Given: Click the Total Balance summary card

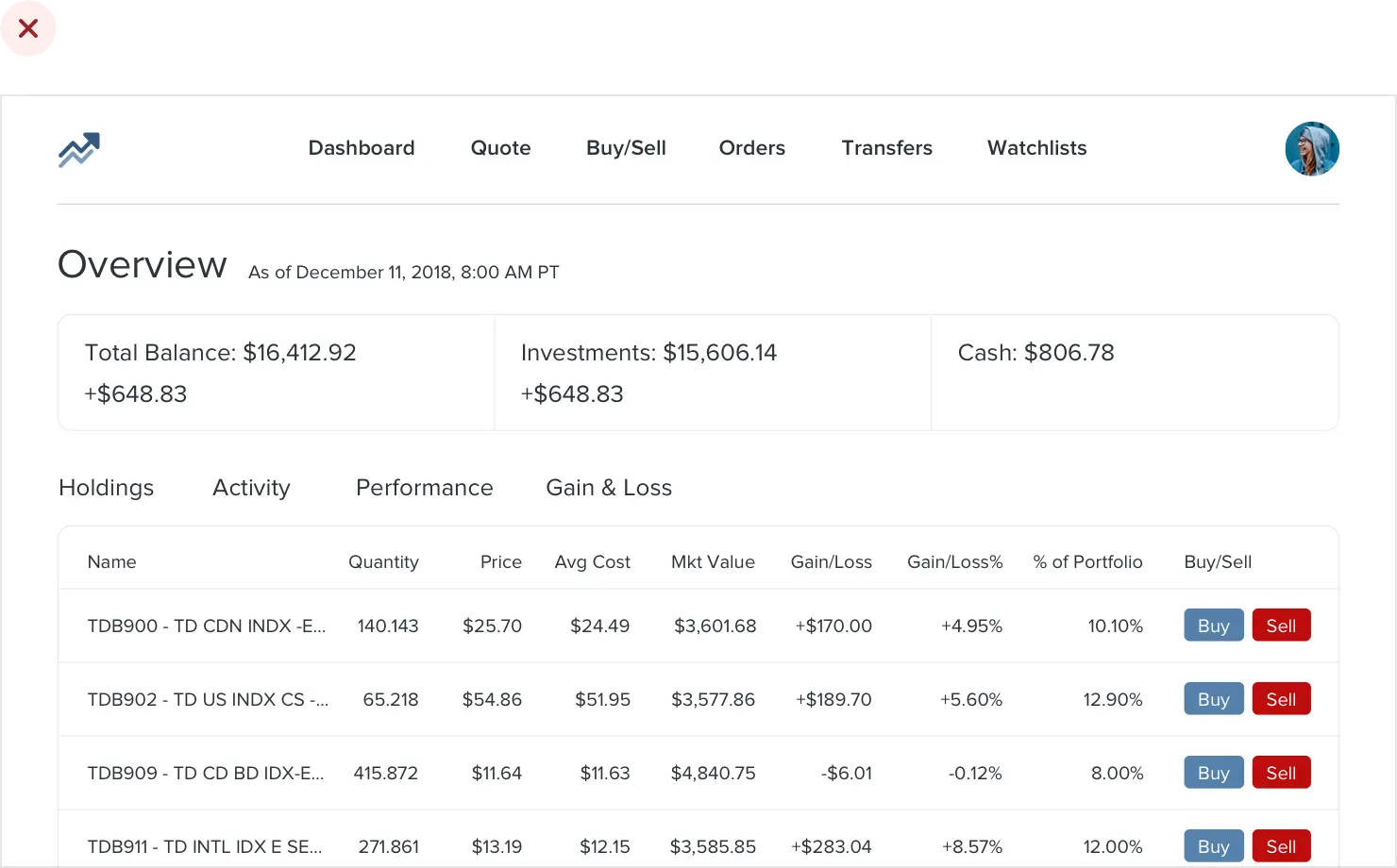Looking at the screenshot, I should pyautogui.click(x=277, y=373).
